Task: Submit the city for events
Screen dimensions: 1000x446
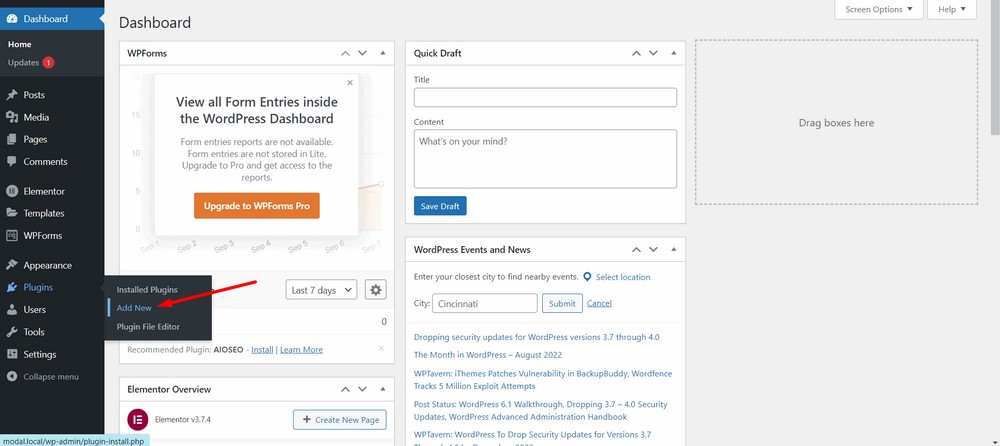Action: [562, 304]
